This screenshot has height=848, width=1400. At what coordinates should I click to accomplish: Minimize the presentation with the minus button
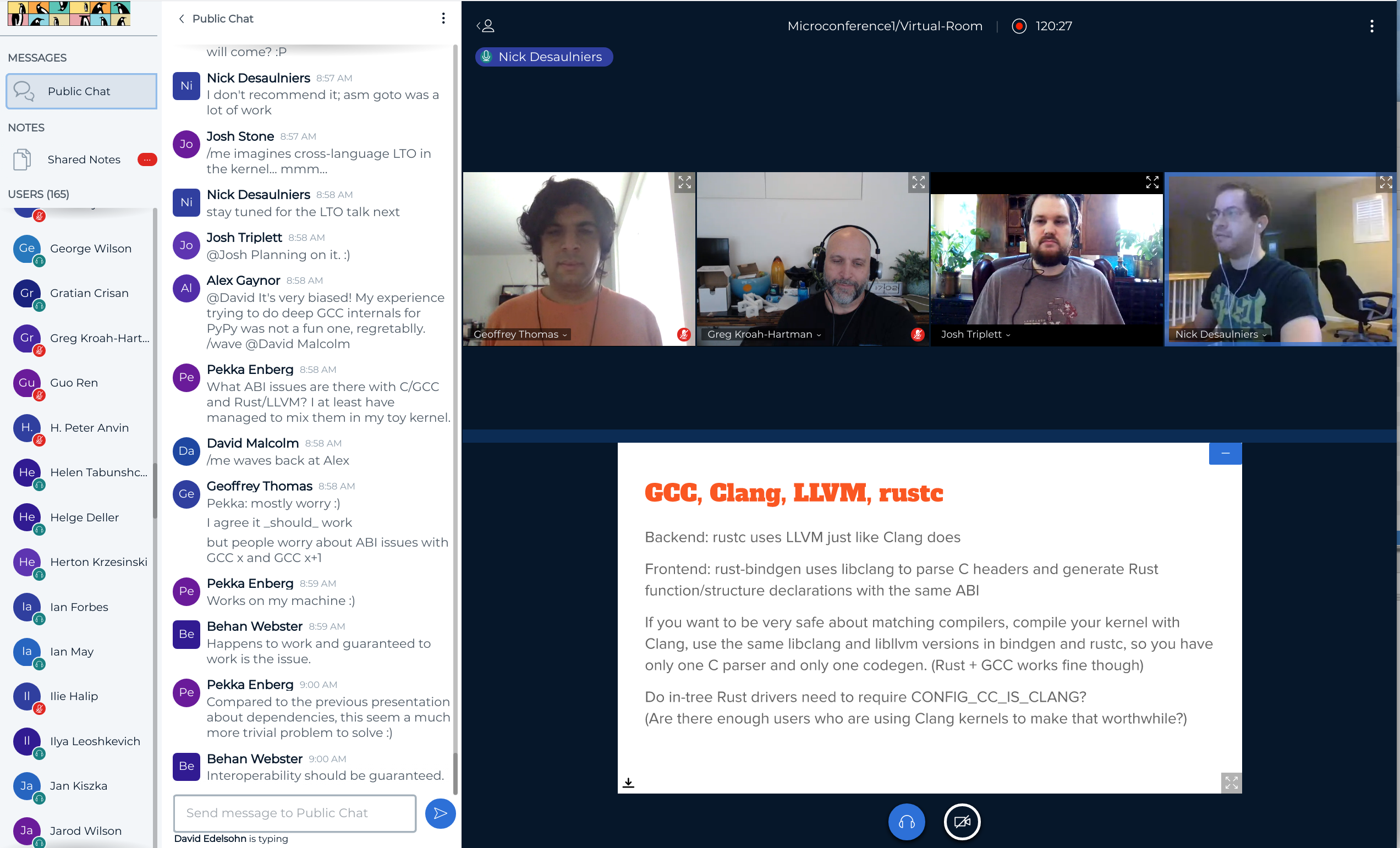[1225, 453]
